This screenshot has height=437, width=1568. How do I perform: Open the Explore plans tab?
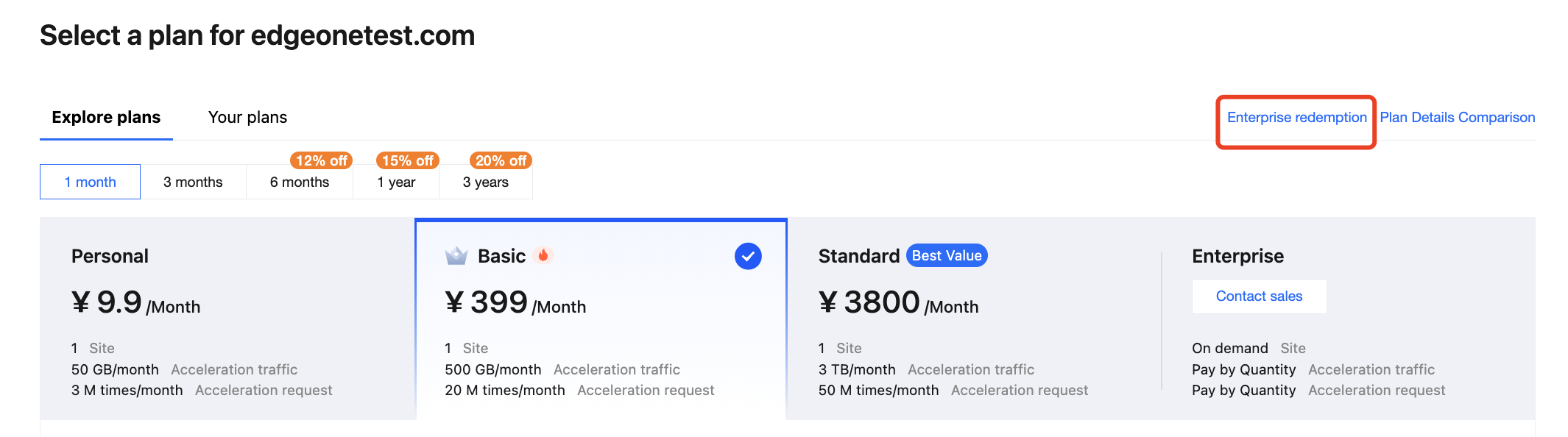click(x=106, y=118)
